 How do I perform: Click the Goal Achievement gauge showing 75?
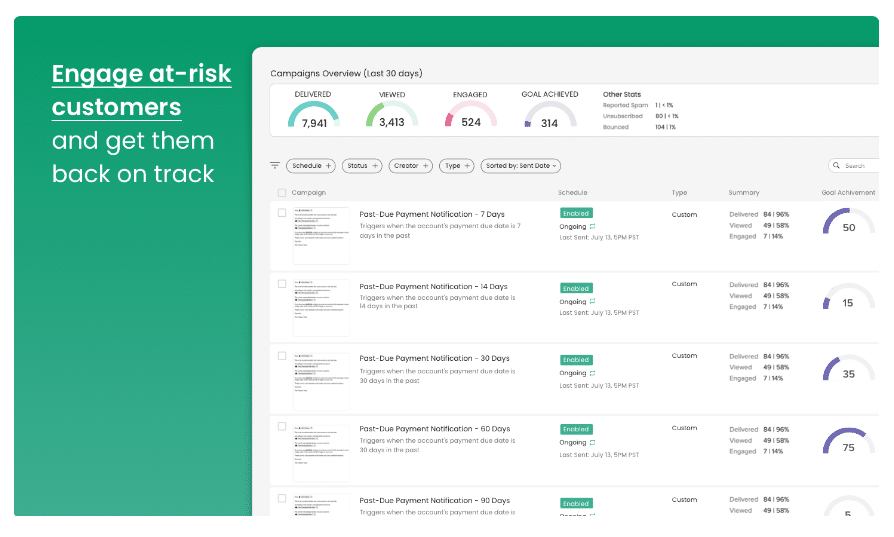848,443
